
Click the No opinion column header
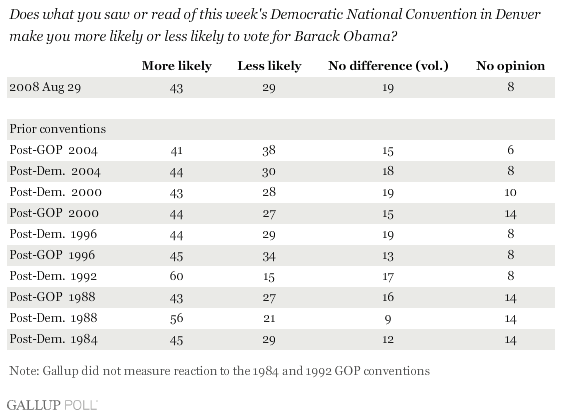pos(510,66)
